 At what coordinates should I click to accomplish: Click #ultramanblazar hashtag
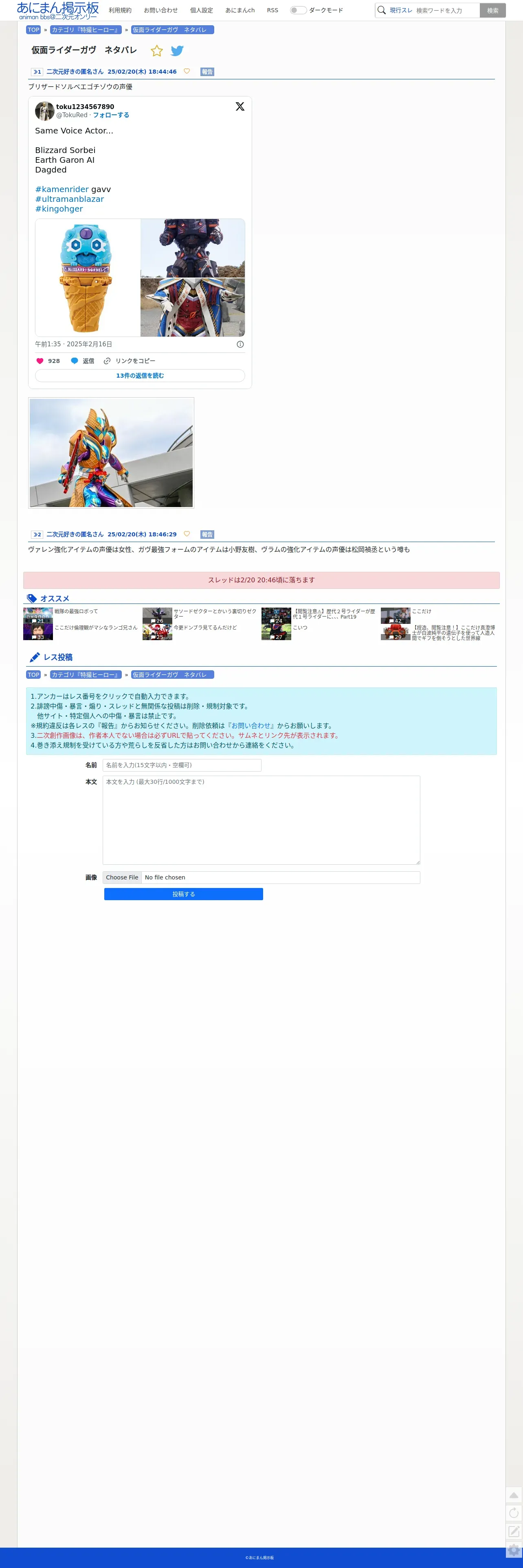coord(70,199)
